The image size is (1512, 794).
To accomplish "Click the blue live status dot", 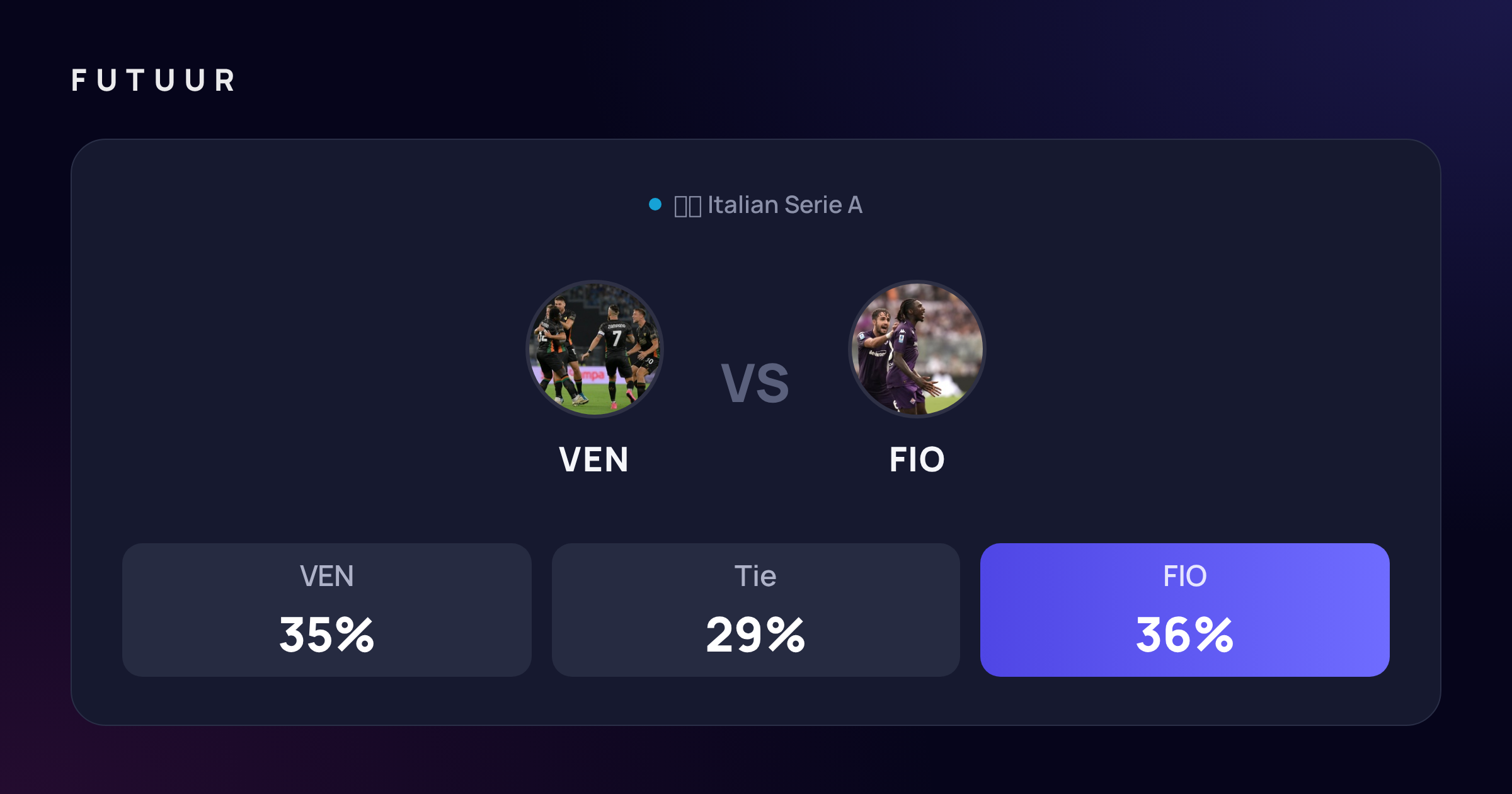I will tap(655, 204).
